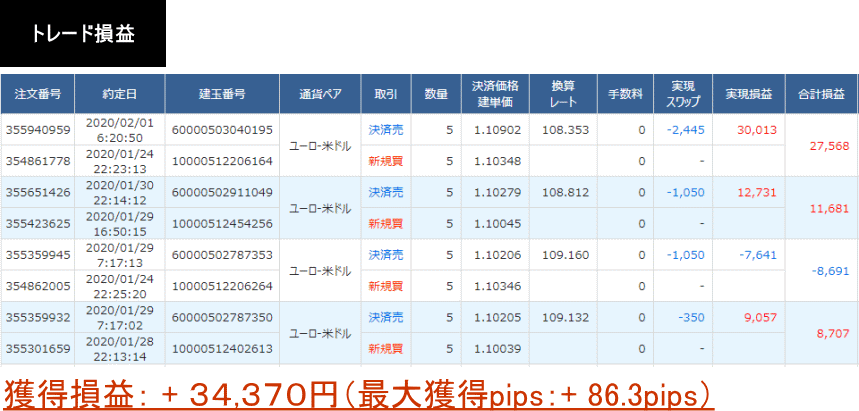
Task: Select the 実現スワップ column header
Action: pyautogui.click(x=683, y=95)
